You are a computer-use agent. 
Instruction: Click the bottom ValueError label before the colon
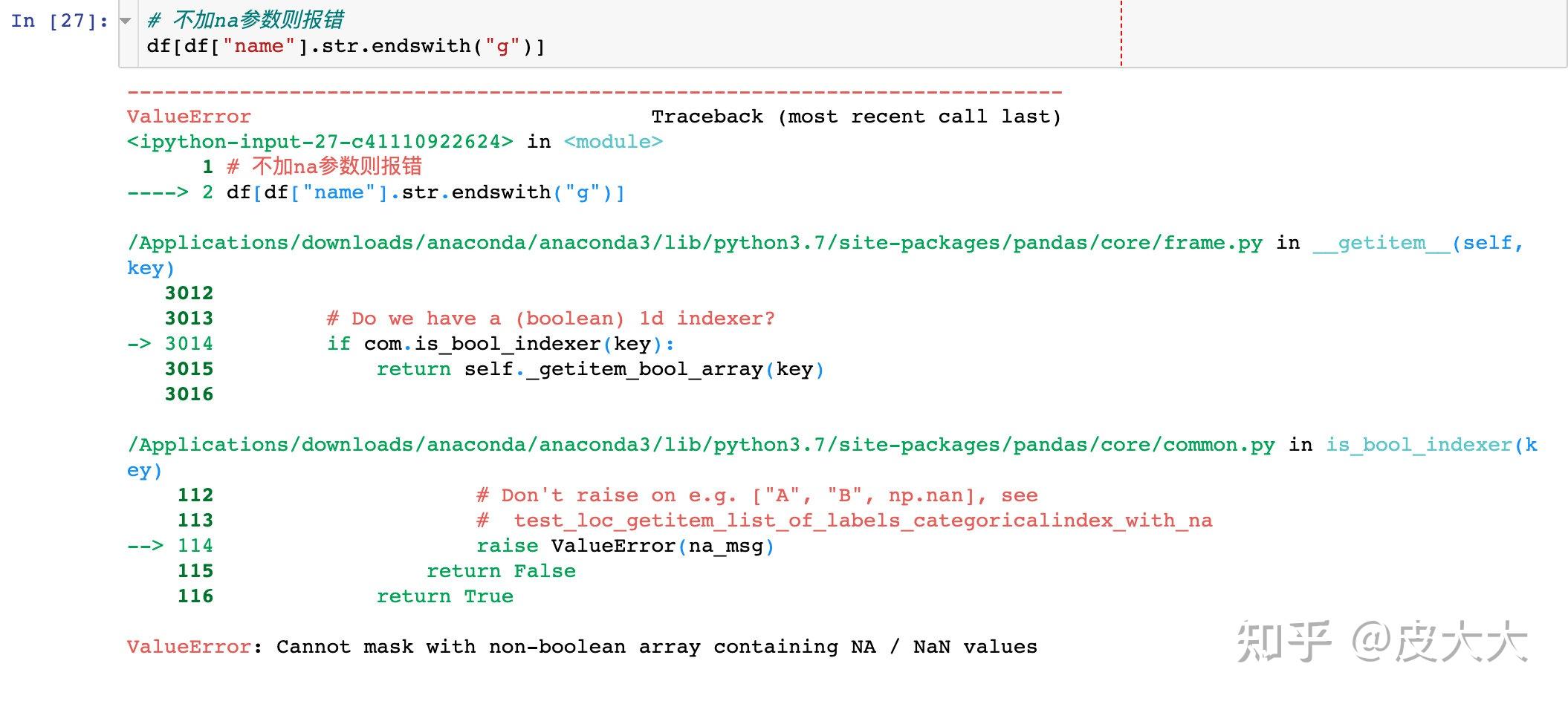189,648
